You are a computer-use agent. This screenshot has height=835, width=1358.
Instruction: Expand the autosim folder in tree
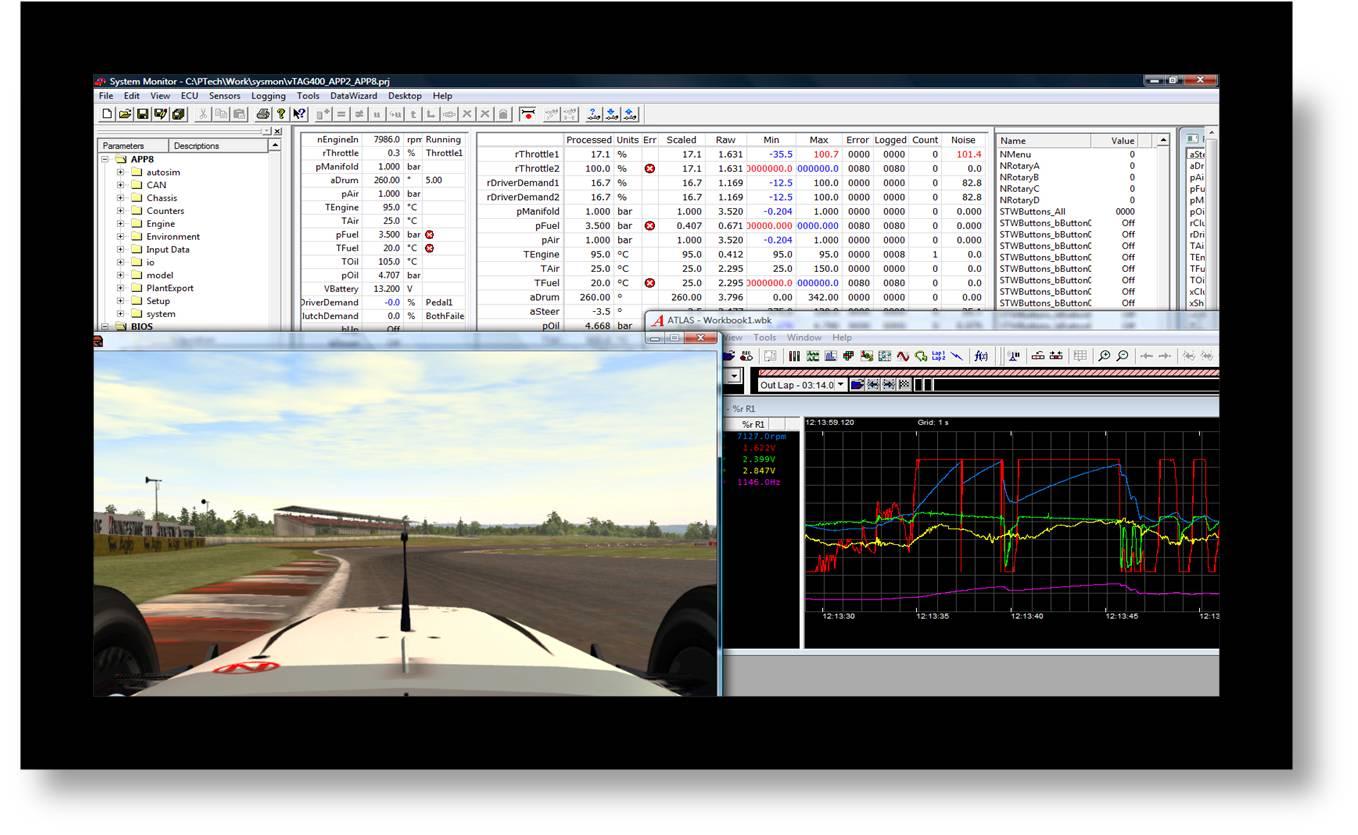pos(121,172)
